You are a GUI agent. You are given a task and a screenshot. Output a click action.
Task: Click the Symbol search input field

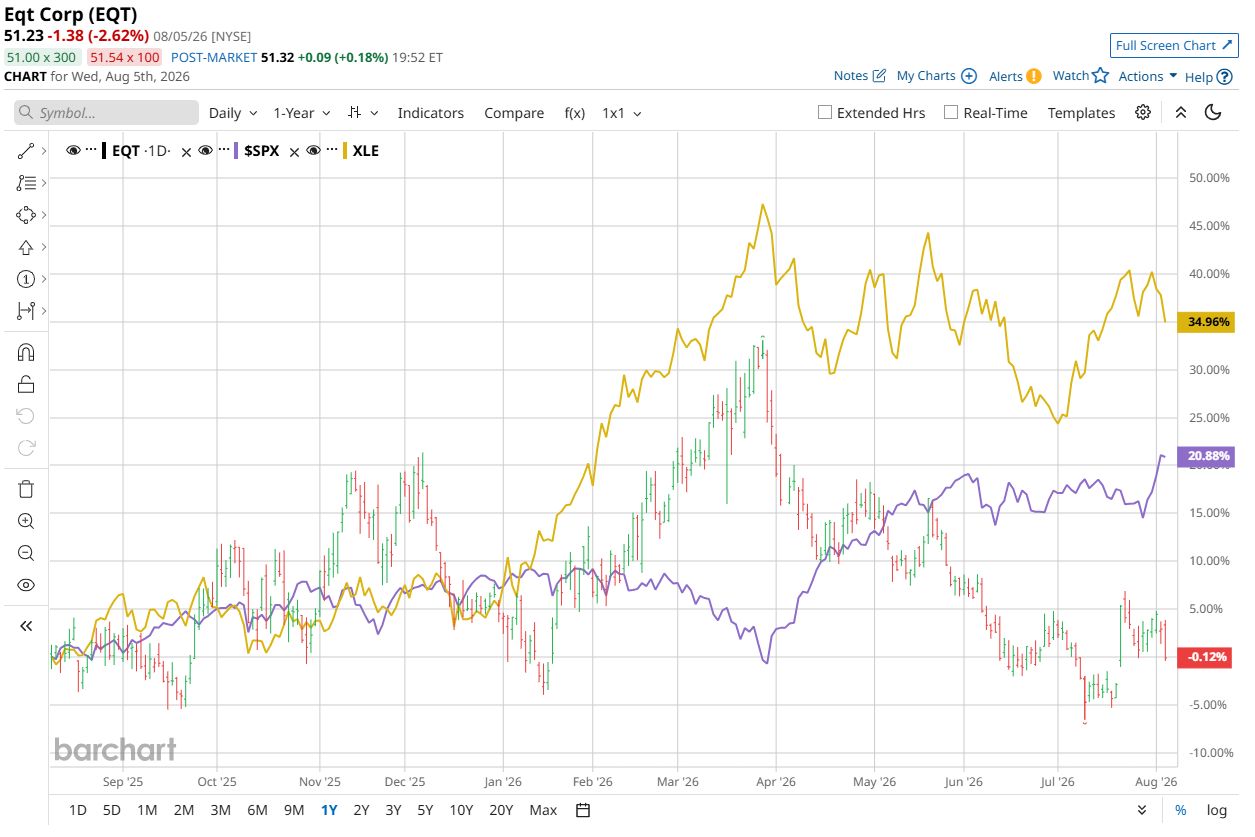[x=106, y=113]
